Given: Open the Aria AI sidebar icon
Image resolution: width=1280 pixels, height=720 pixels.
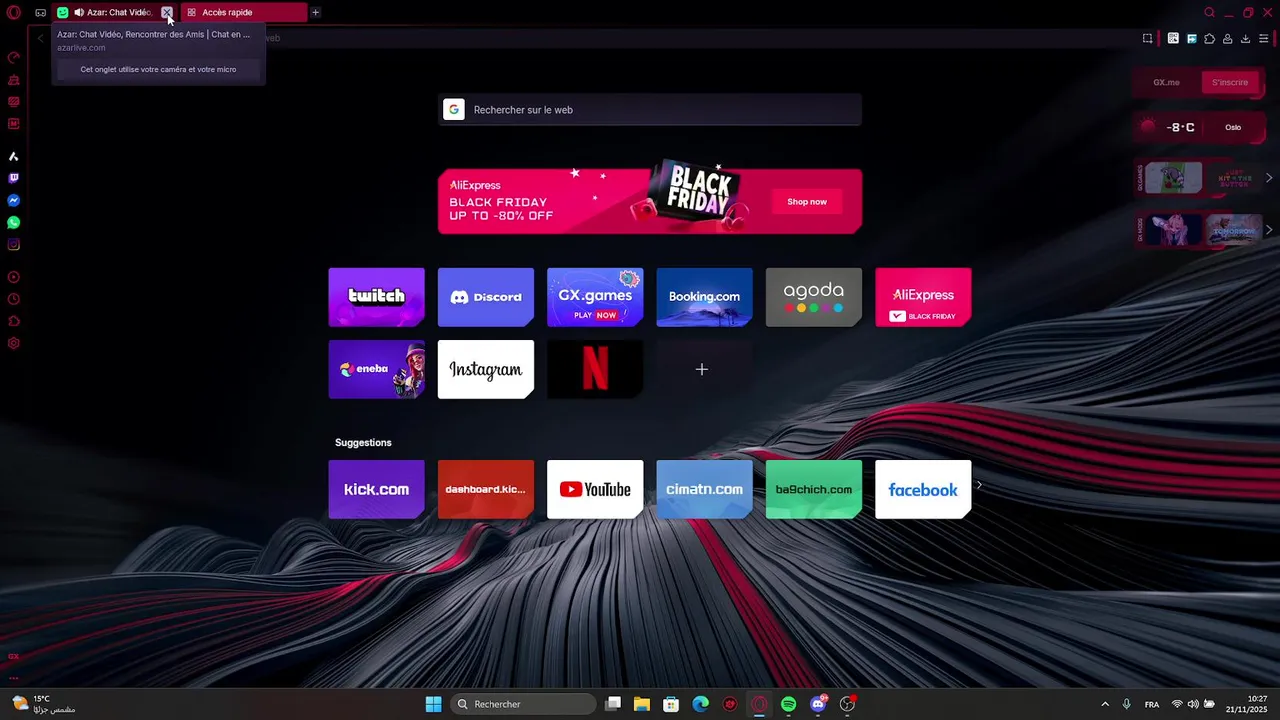Looking at the screenshot, I should pos(14,157).
